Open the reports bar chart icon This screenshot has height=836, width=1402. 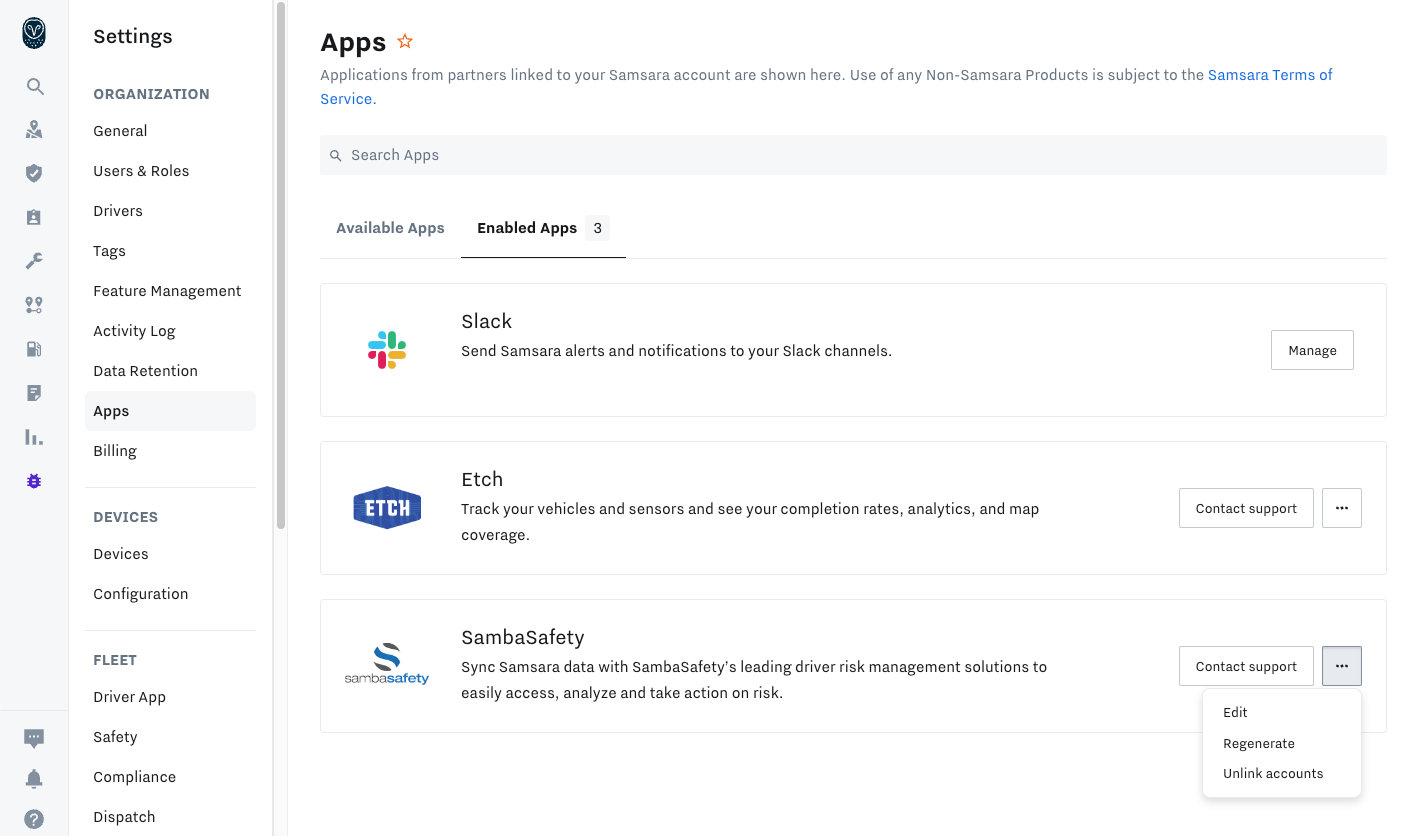pyautogui.click(x=34, y=437)
